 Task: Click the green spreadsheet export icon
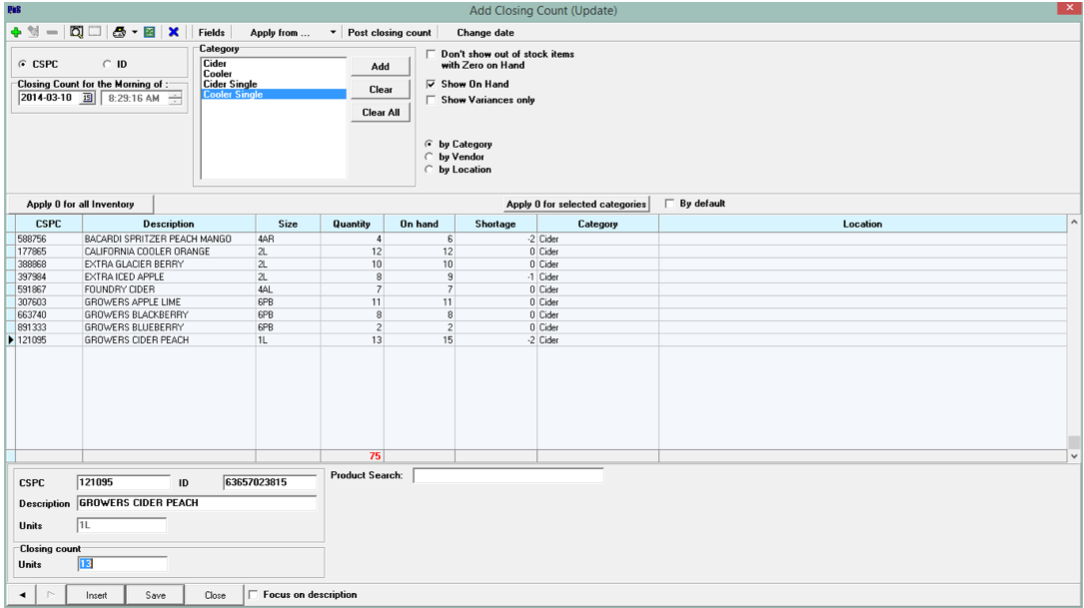coord(149,32)
